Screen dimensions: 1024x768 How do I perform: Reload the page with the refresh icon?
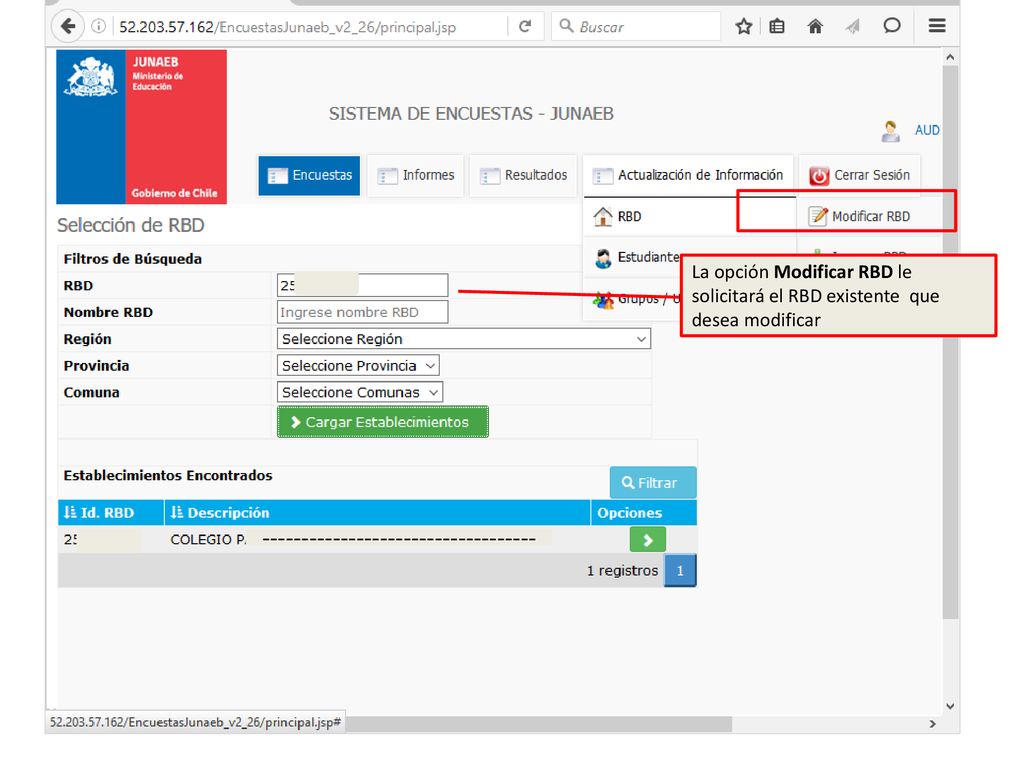click(525, 27)
